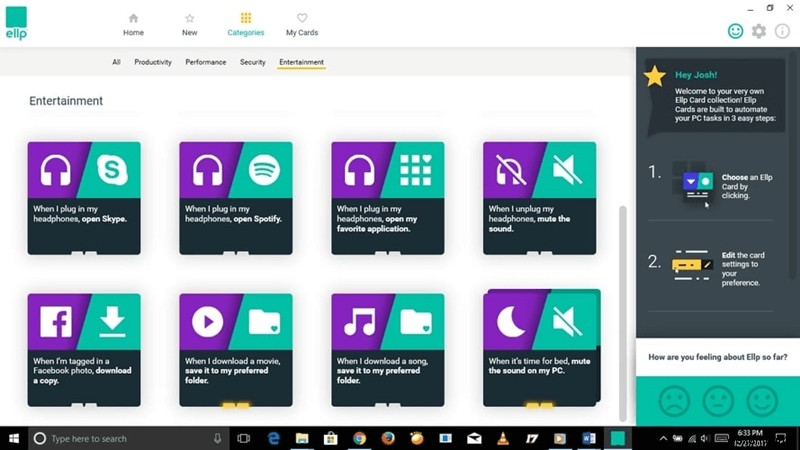Click the 'Hey Josh!' welcome heading
This screenshot has height=450, width=800.
(x=696, y=75)
